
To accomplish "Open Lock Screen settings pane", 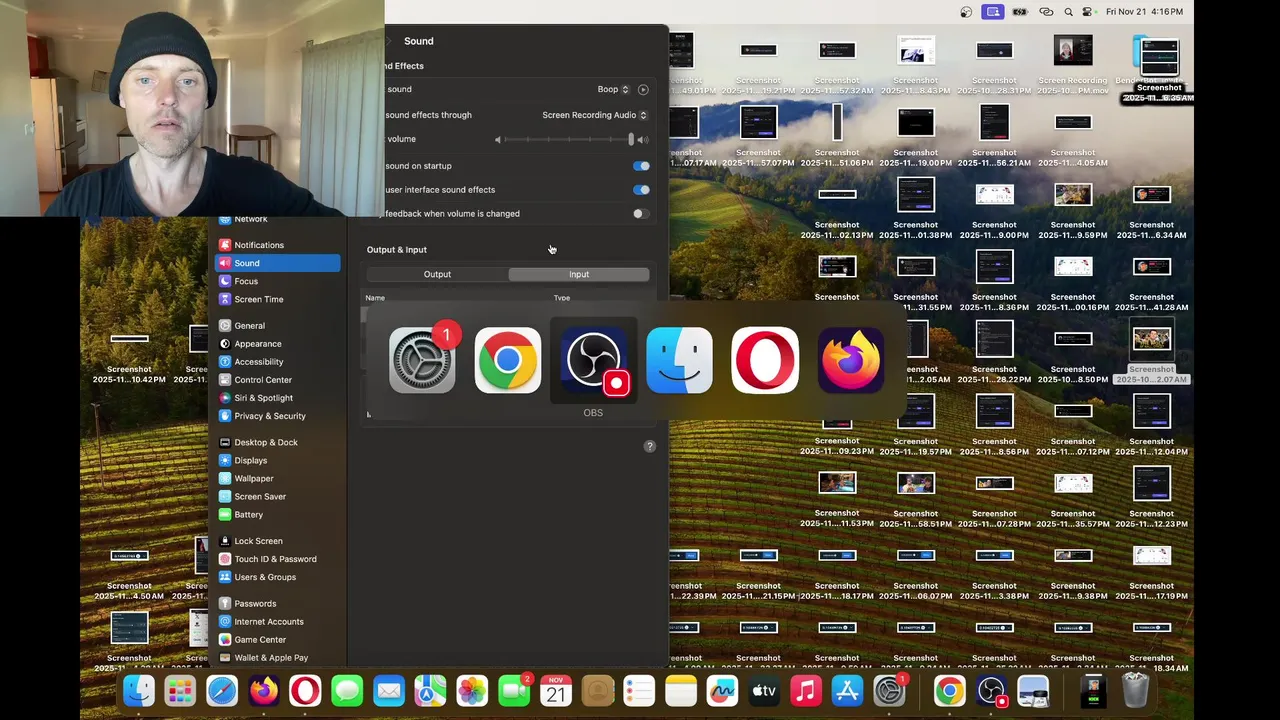I will point(277,541).
